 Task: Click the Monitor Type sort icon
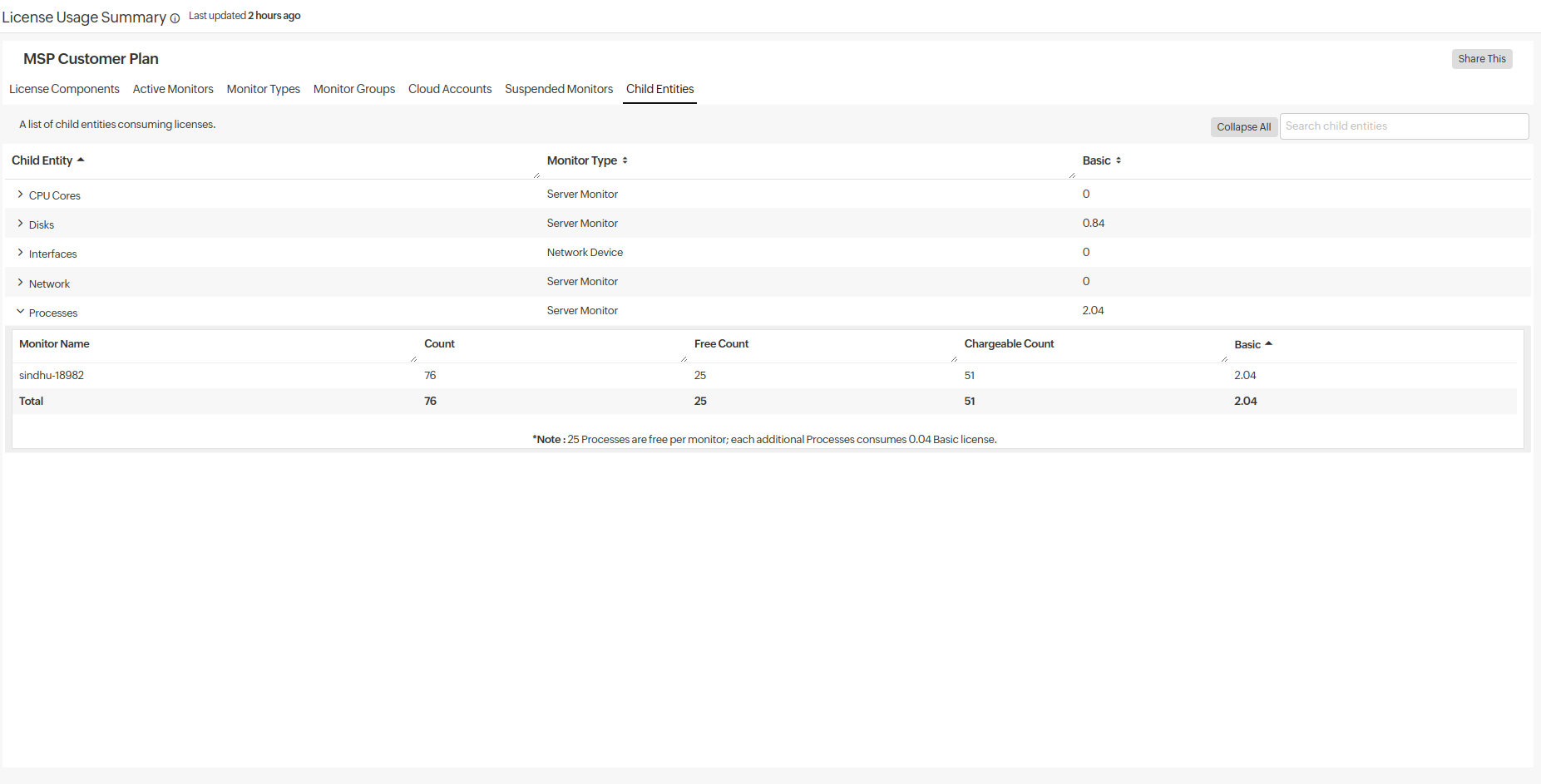(625, 160)
